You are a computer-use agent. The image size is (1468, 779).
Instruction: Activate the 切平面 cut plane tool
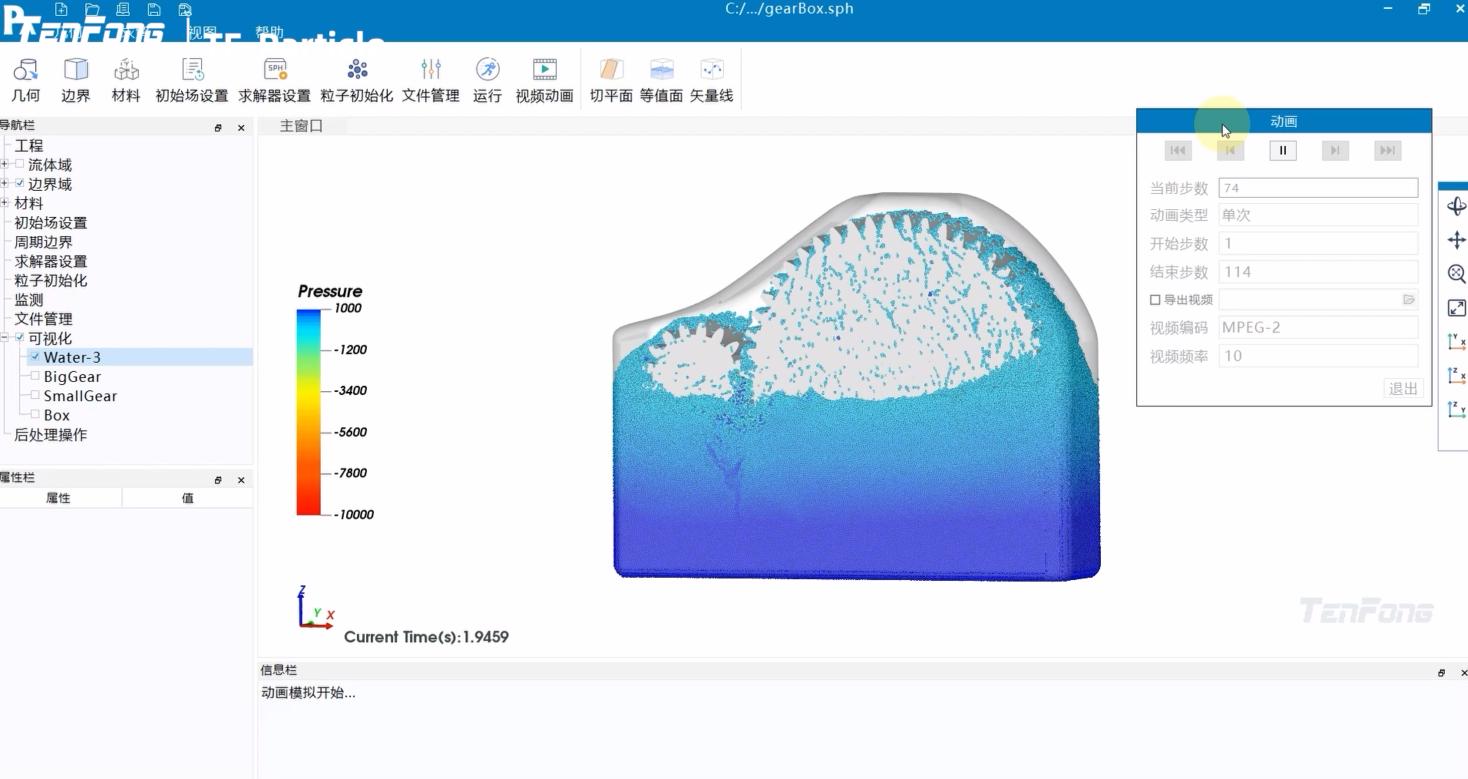[611, 80]
